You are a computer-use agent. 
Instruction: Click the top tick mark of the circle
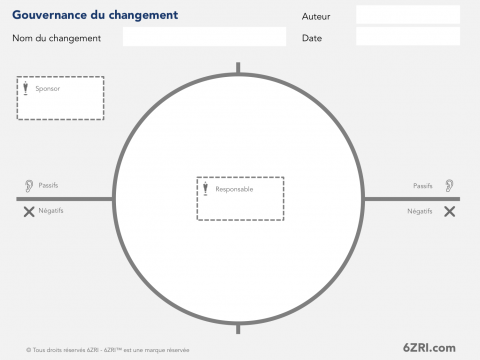click(238, 68)
